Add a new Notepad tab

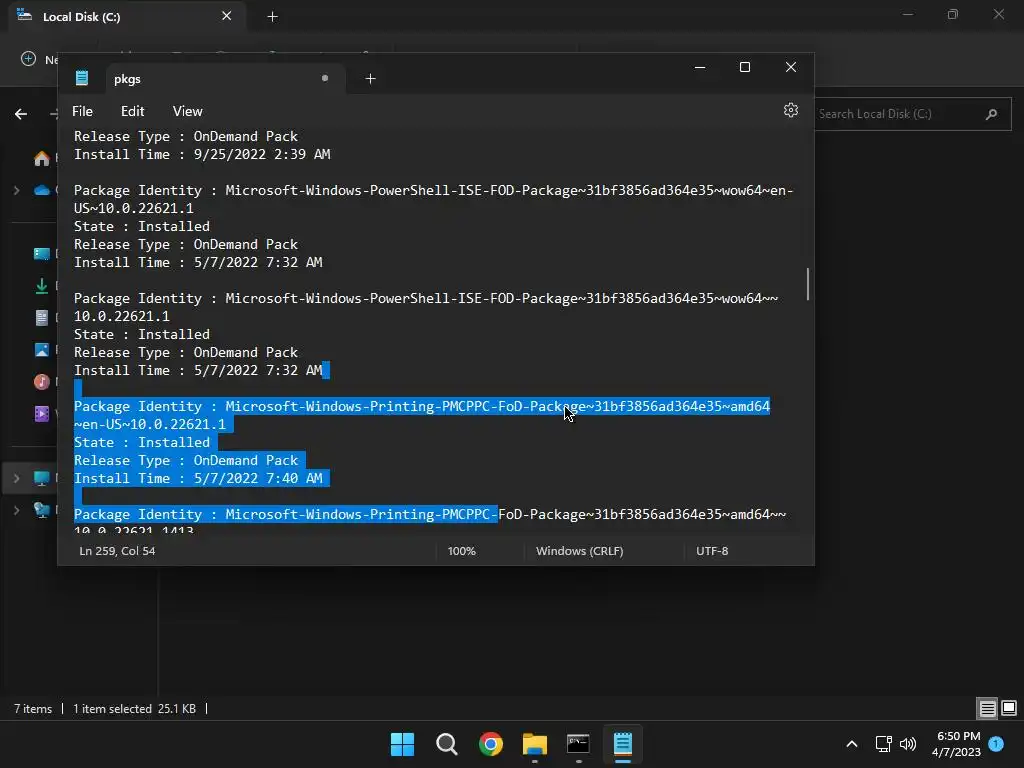[x=370, y=79]
